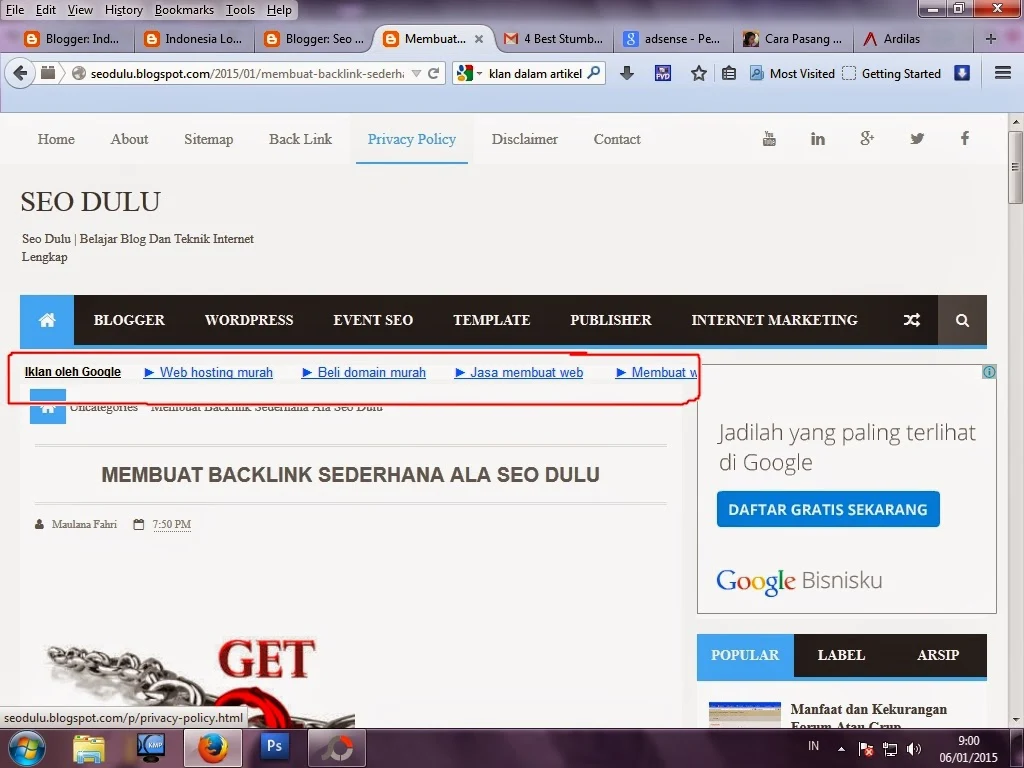Switch to the LABEL sidebar tab
This screenshot has height=768, width=1024.
tap(841, 655)
